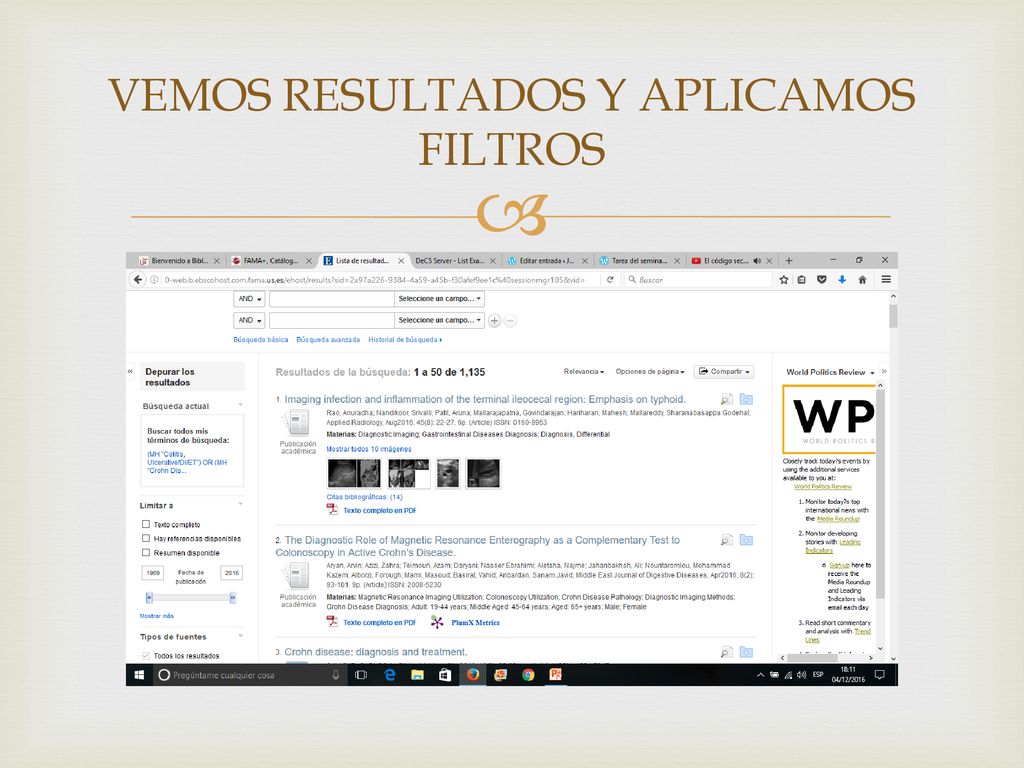The image size is (1024, 768).
Task: Click left handle of publication date slider
Action: [x=150, y=597]
